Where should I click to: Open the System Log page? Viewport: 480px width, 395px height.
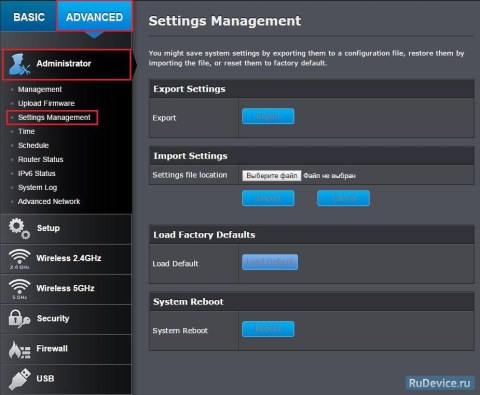pyautogui.click(x=37, y=188)
